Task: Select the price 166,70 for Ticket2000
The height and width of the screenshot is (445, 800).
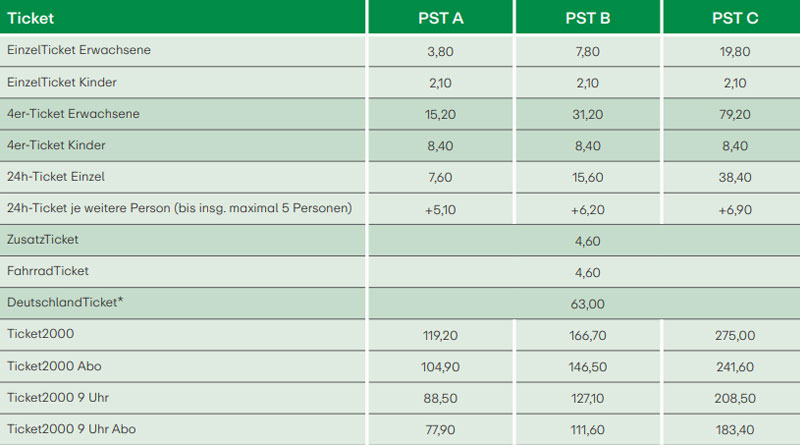Action: 587,335
